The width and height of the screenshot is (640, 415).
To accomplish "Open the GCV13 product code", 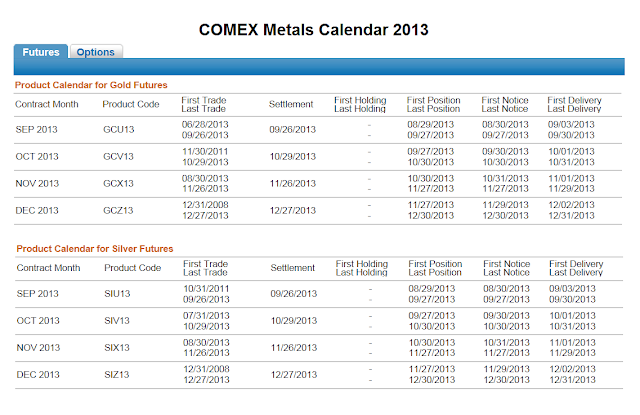I will tap(118, 157).
